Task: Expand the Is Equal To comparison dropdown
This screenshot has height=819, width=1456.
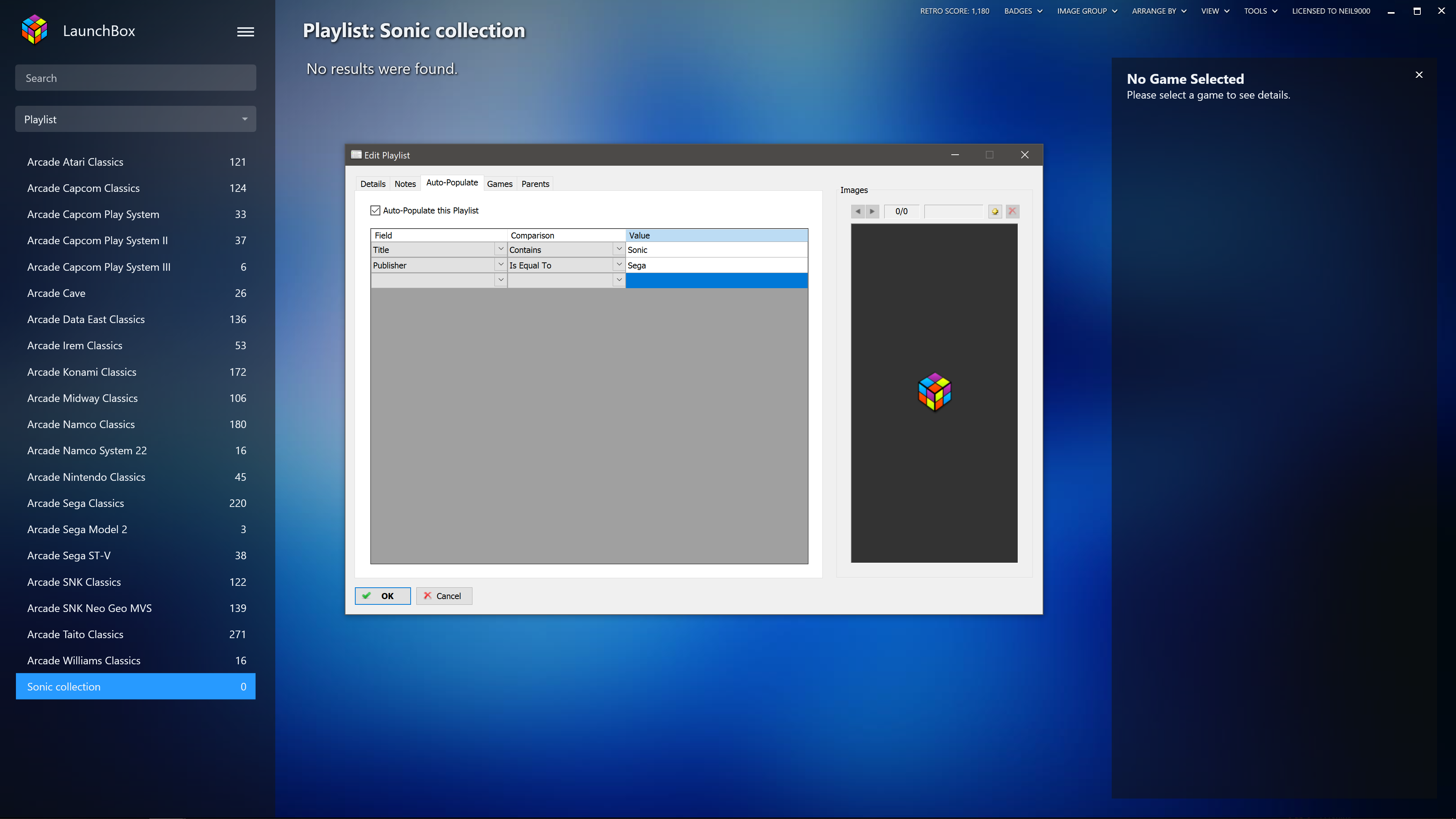Action: pos(619,265)
